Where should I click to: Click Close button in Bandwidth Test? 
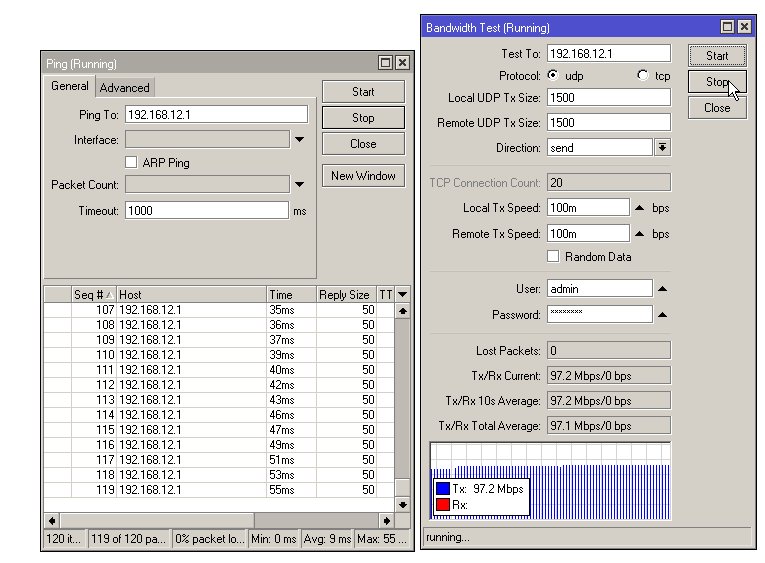pos(717,107)
